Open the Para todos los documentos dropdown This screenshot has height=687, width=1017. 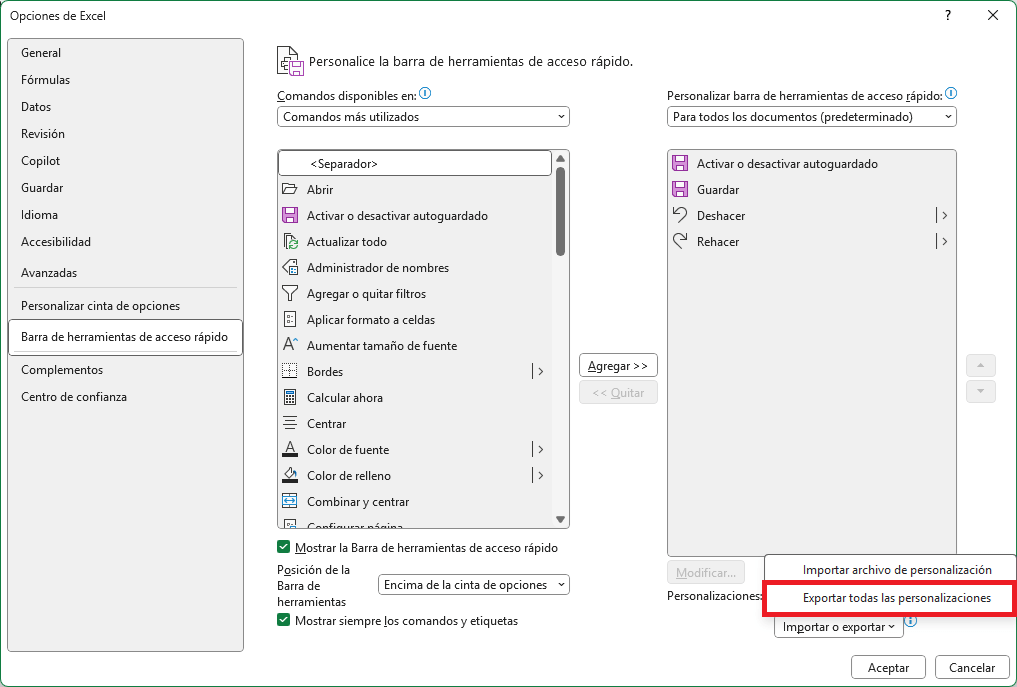[811, 117]
